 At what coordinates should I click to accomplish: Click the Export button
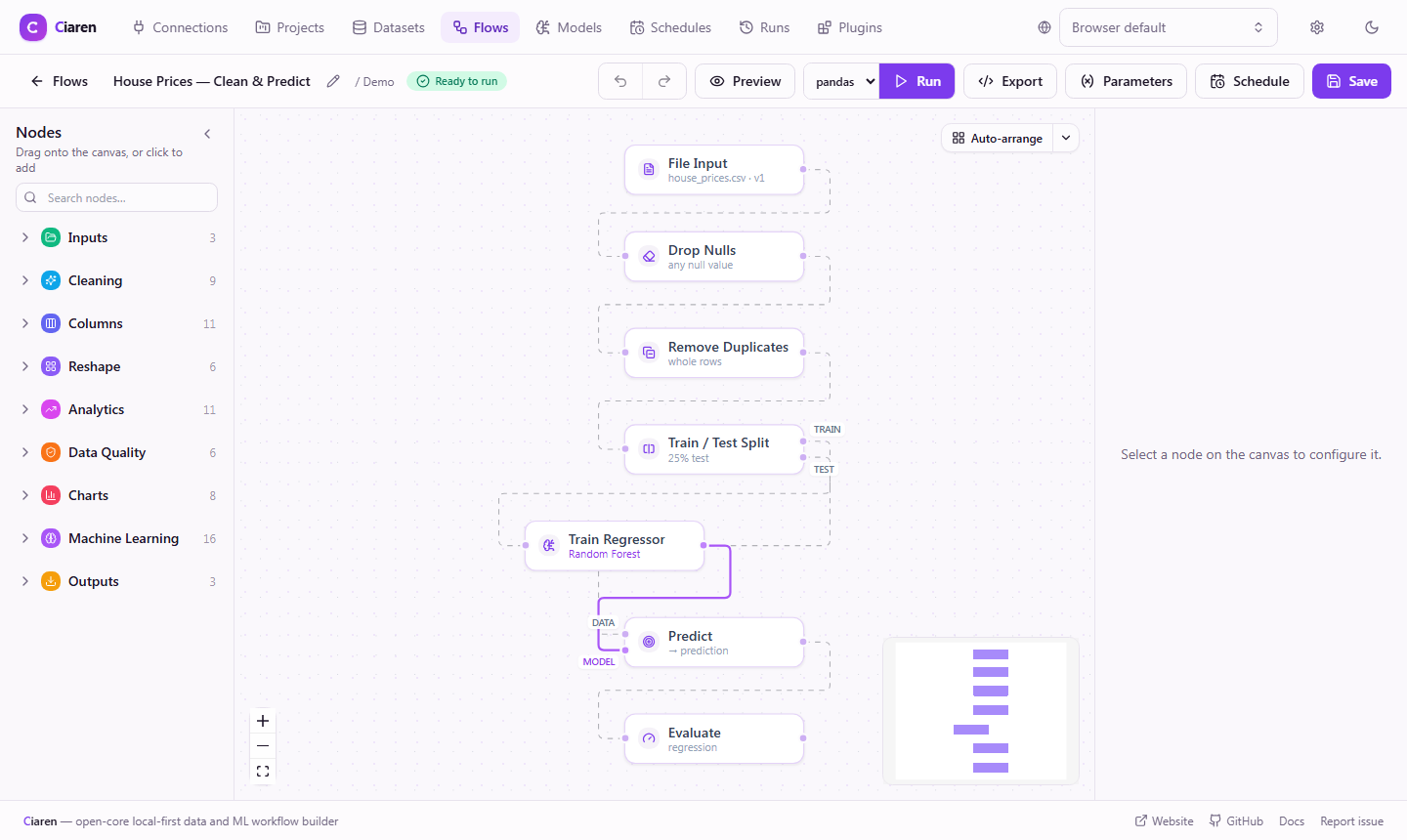coord(1010,81)
